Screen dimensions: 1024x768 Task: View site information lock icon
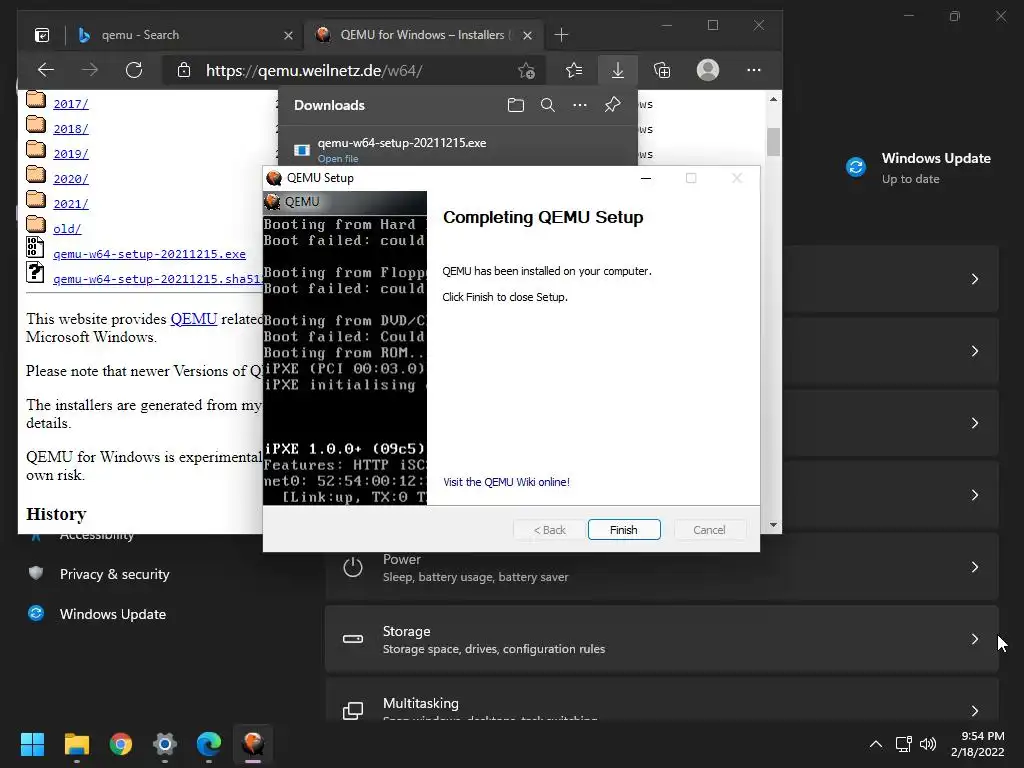184,70
